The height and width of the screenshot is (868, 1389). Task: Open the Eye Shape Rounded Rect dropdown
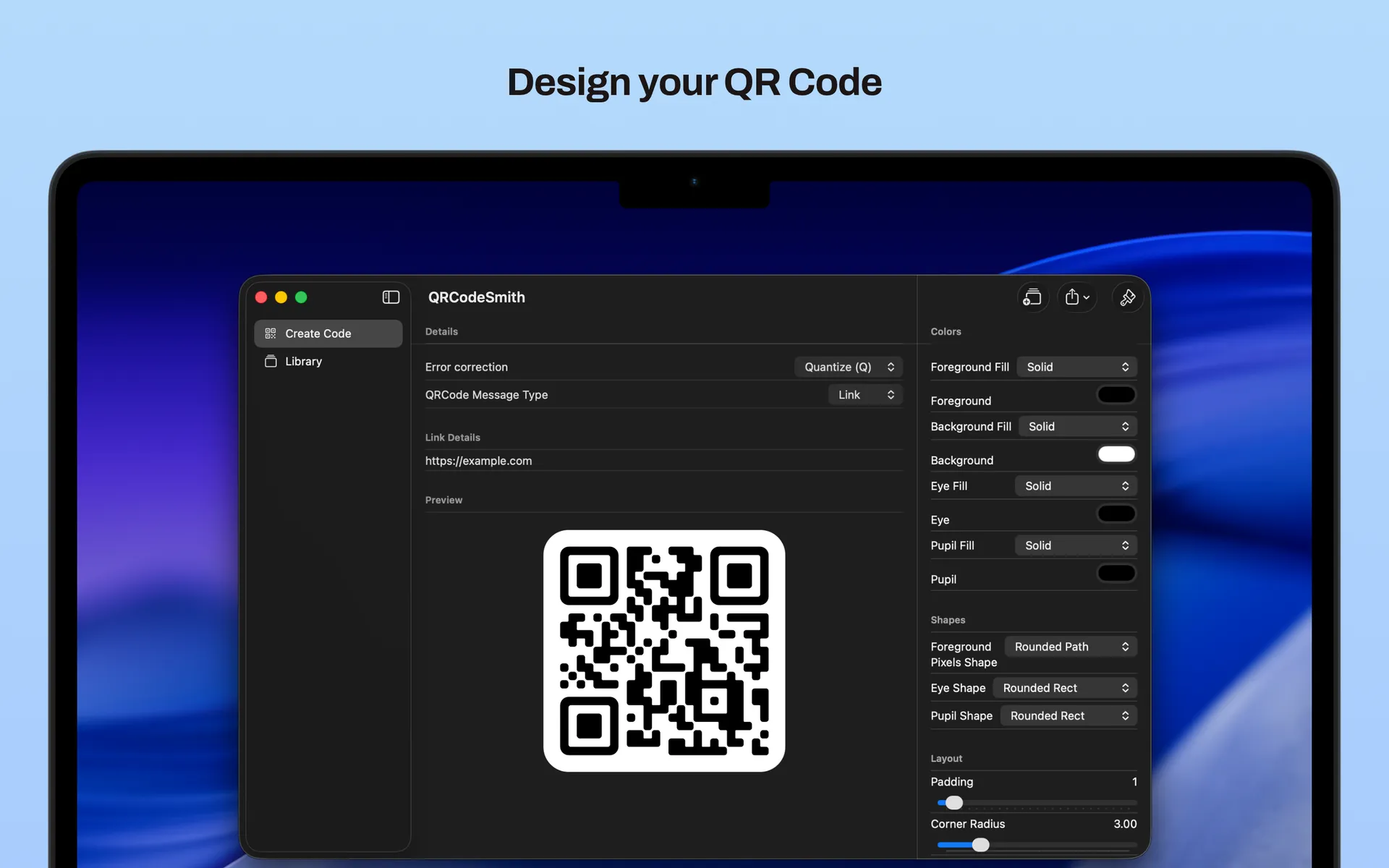click(x=1064, y=688)
